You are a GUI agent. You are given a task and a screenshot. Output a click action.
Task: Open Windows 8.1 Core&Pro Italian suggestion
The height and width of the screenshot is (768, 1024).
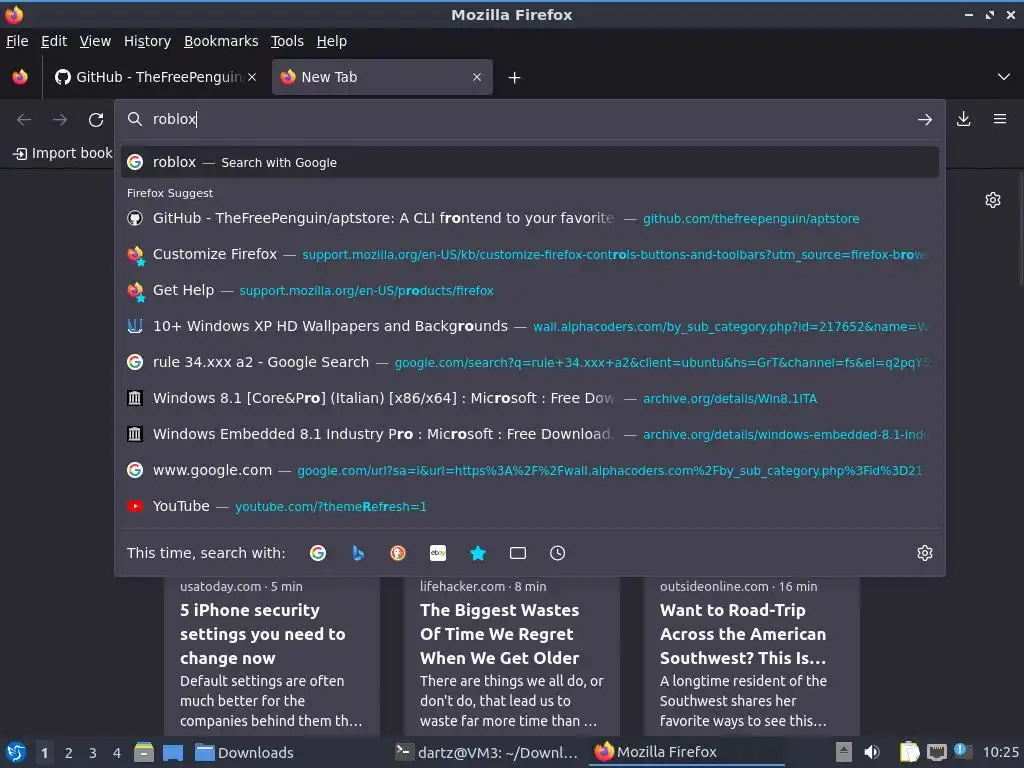coord(530,398)
